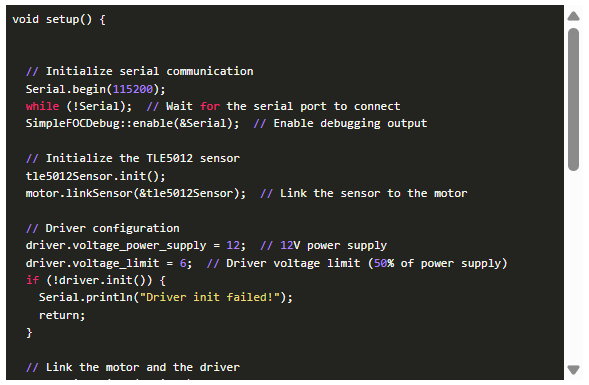Viewport: 589px width, 385px height.
Task: Click the 'motor.linkSensor(&tle5012Sensor);' call
Action: (136, 193)
